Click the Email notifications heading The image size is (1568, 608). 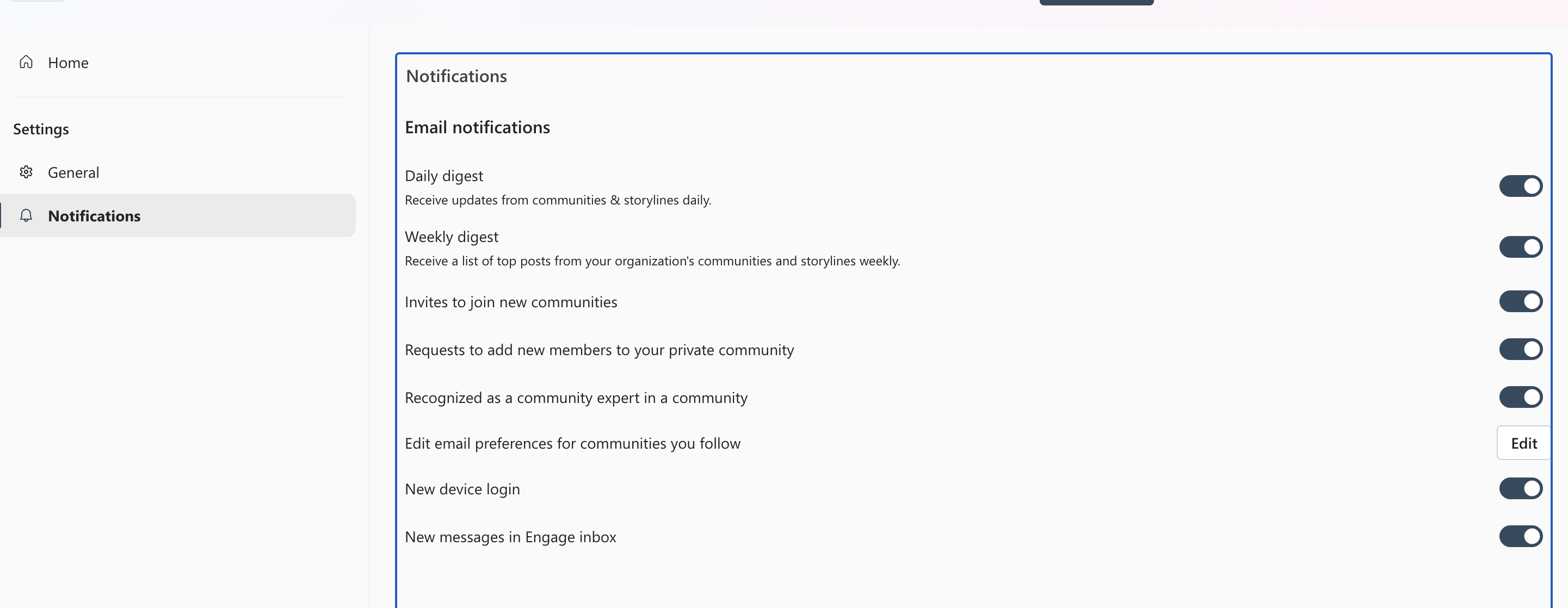pos(477,127)
